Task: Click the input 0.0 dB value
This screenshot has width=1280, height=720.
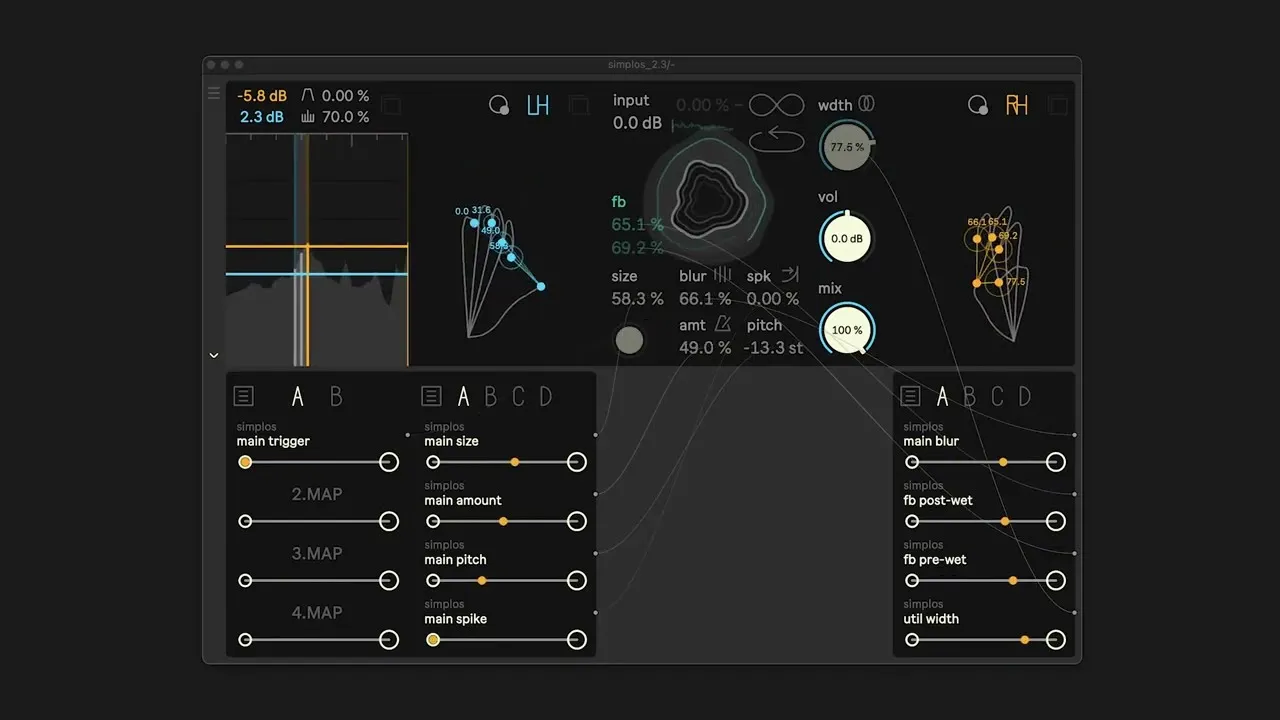Action: (638, 123)
